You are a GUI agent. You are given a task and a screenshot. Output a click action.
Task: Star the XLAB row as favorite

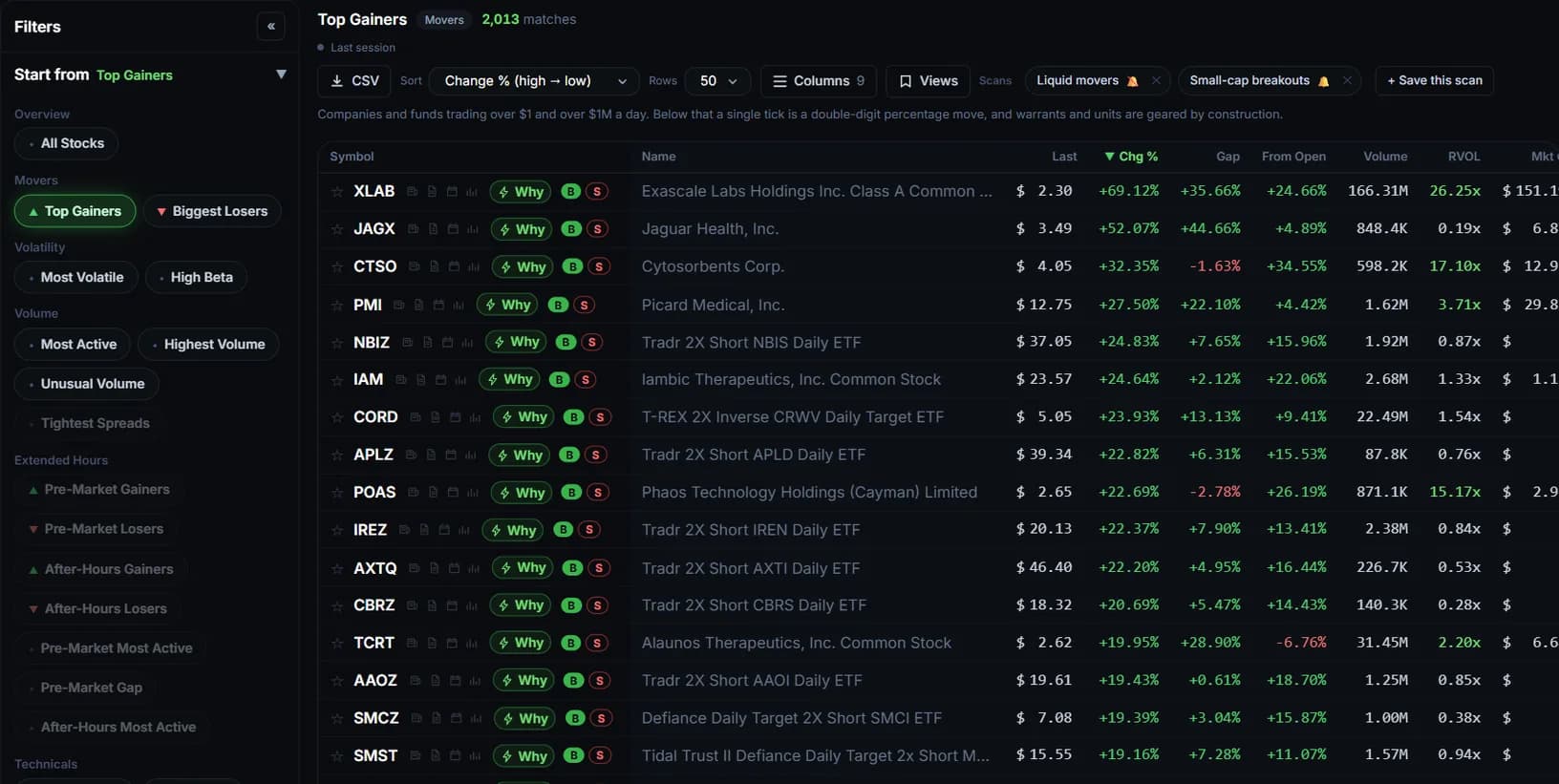coord(336,192)
